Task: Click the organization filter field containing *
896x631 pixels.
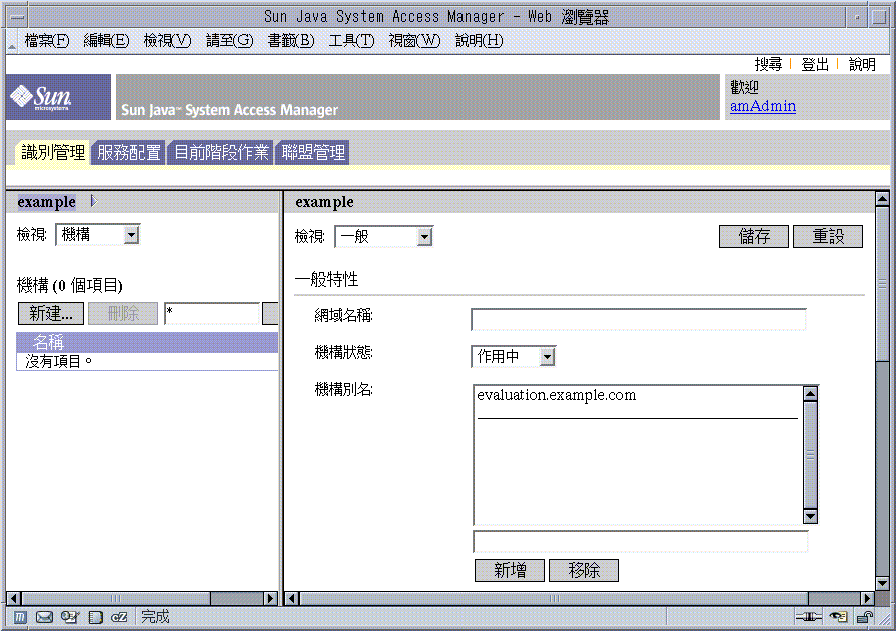Action: [212, 314]
